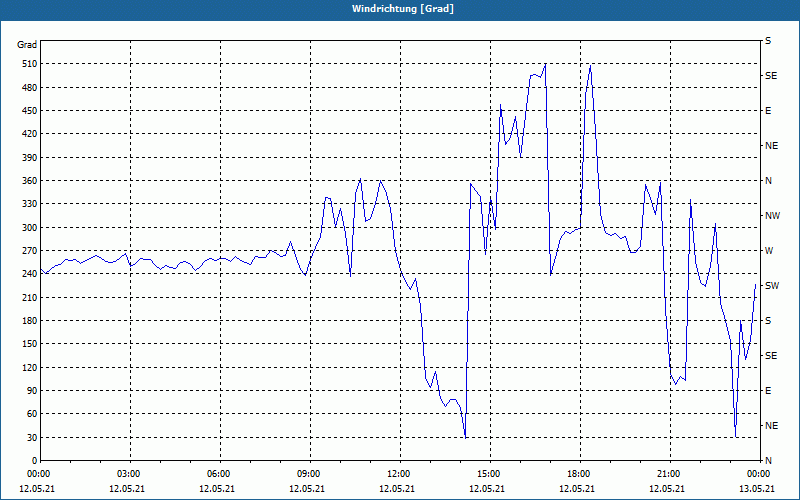
Task: Select the 120 degree axis label
Action: point(29,367)
